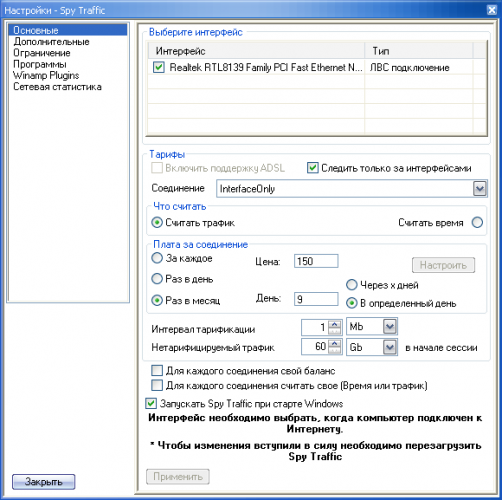Click the ЛВС подключение type cell

409,68
